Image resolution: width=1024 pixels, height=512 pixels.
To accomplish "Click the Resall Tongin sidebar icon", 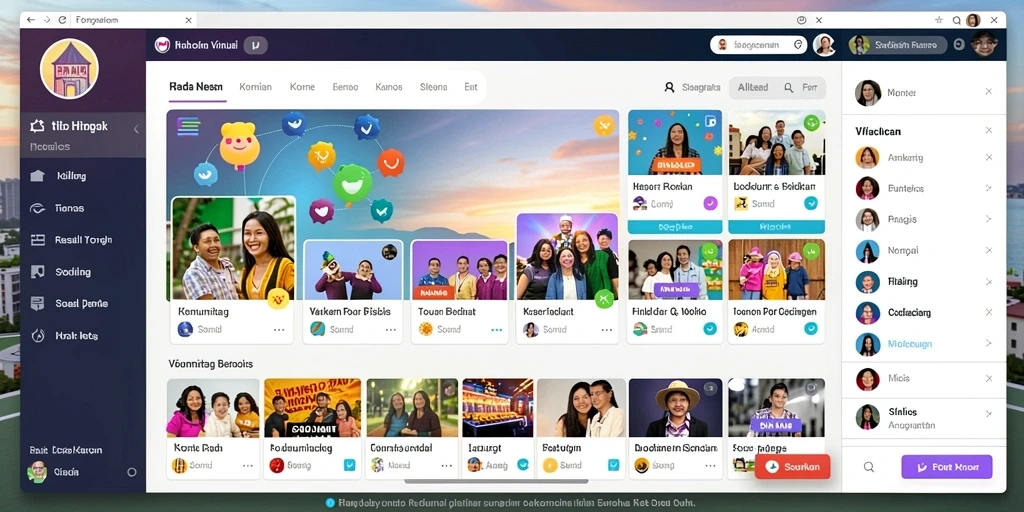I will 38,240.
